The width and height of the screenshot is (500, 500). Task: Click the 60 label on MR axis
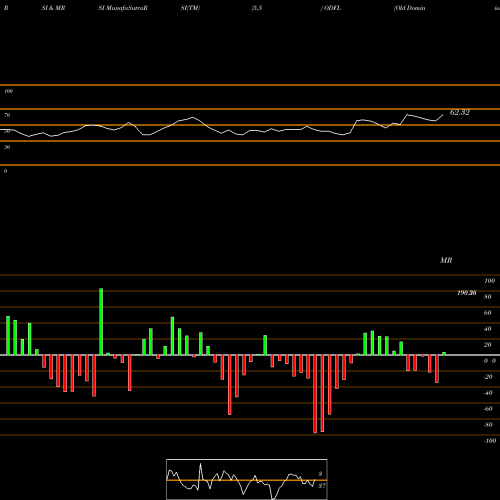click(x=488, y=313)
